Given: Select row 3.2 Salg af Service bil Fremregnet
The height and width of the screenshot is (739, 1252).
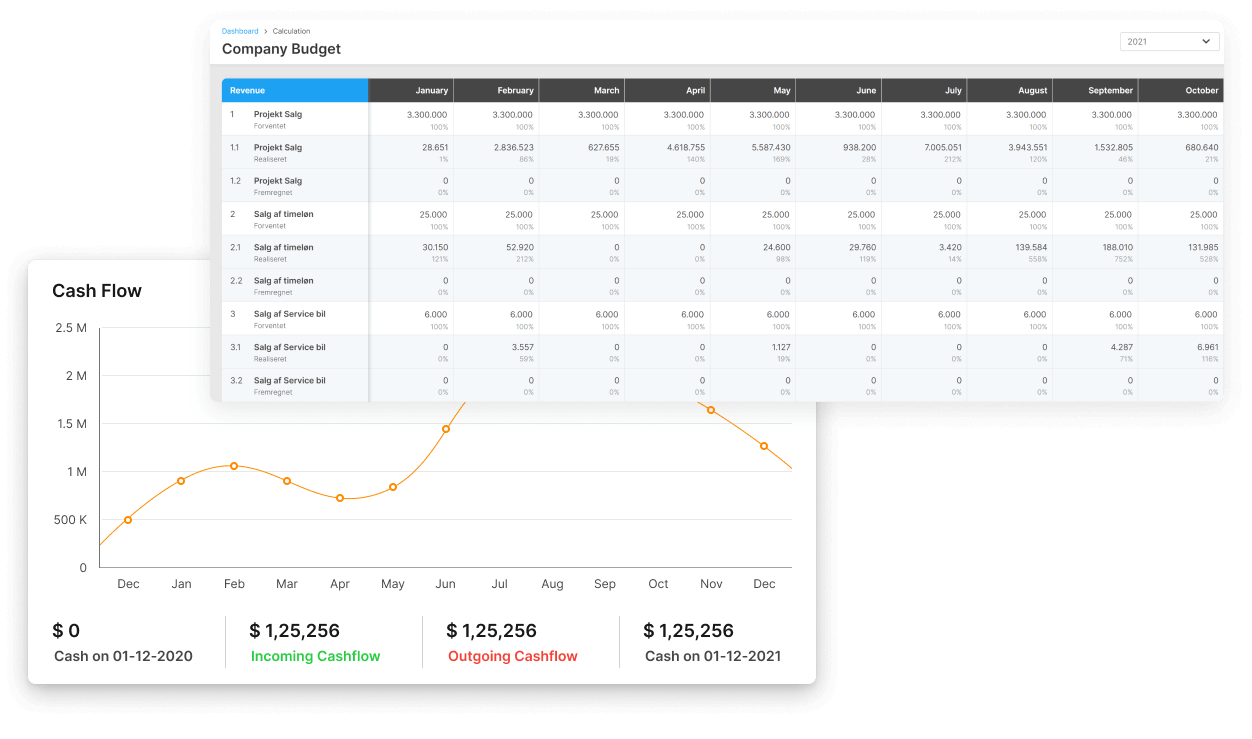Looking at the screenshot, I should (289, 385).
